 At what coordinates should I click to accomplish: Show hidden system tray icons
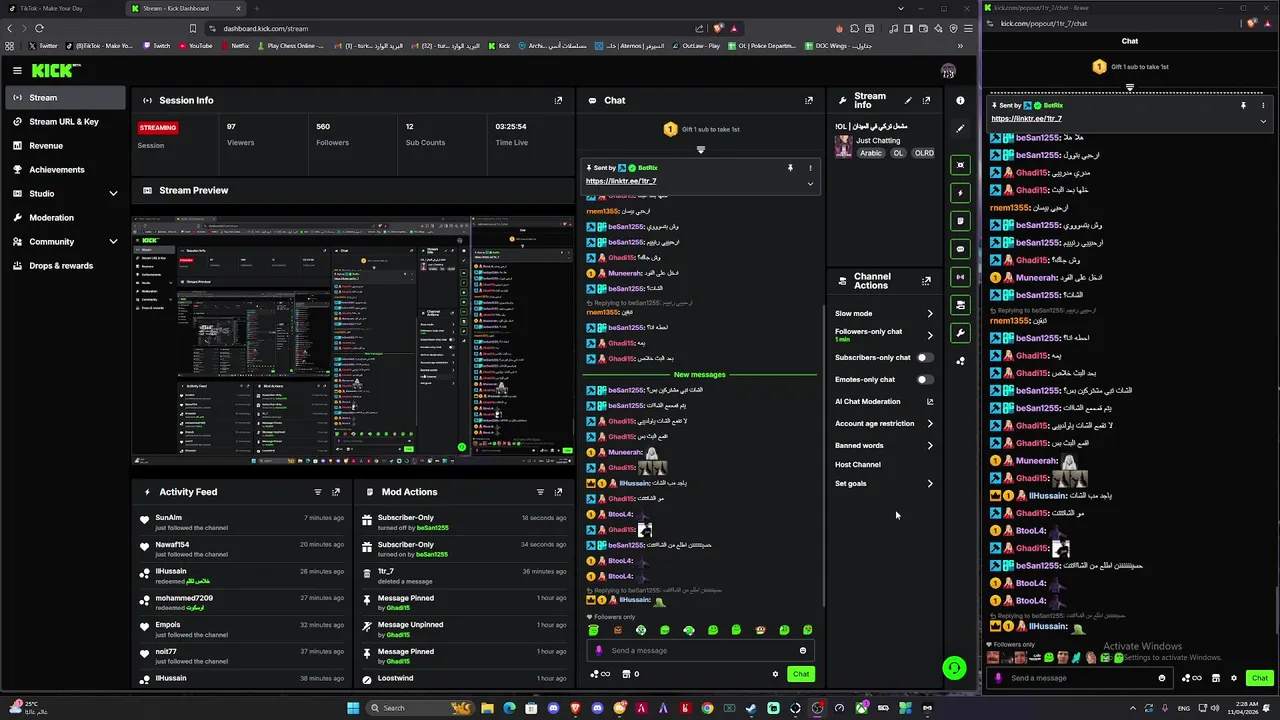point(1134,708)
